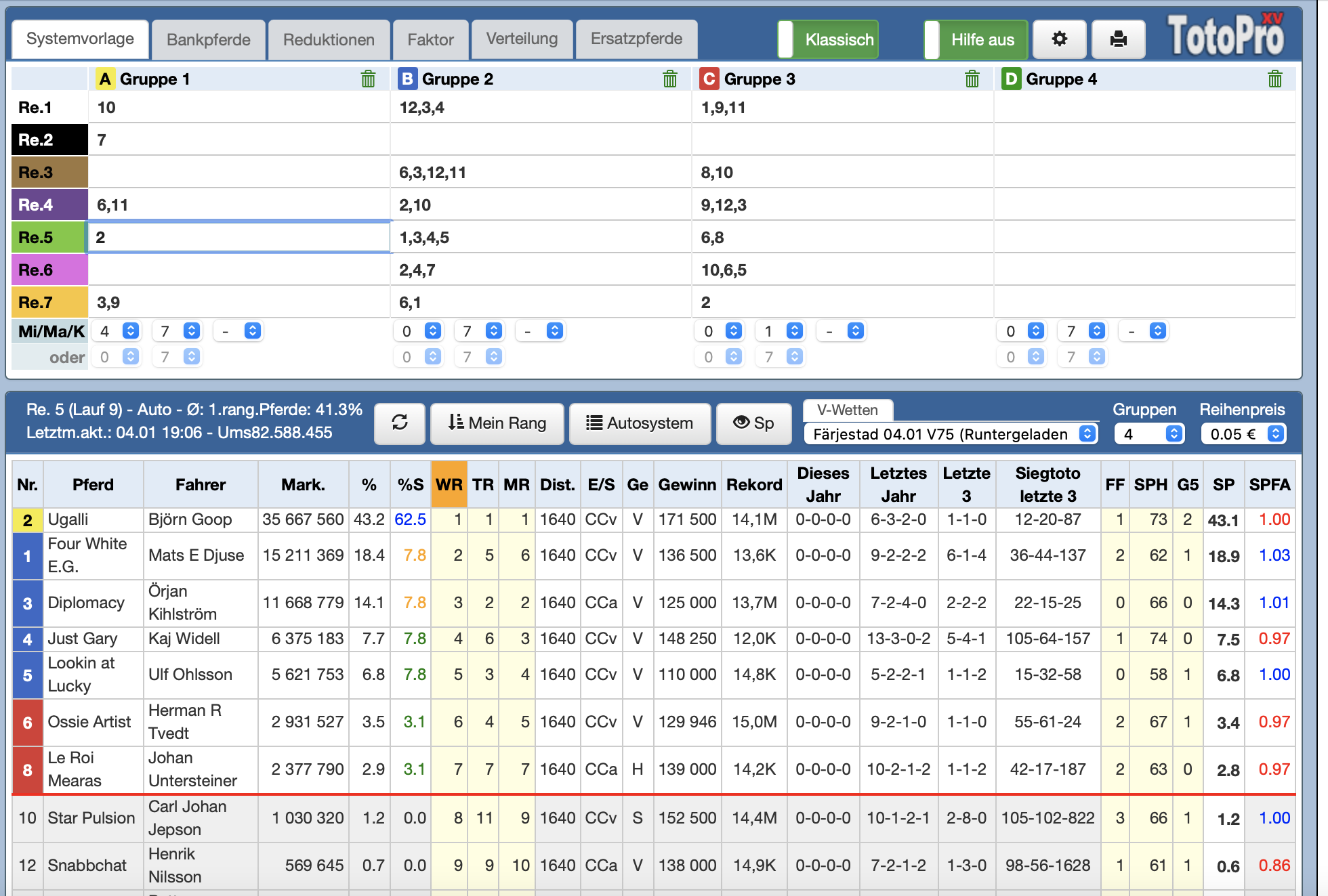Image resolution: width=1328 pixels, height=896 pixels.
Task: Edit Re.7 Gruppe 3 cell containing 2
Action: (x=843, y=303)
